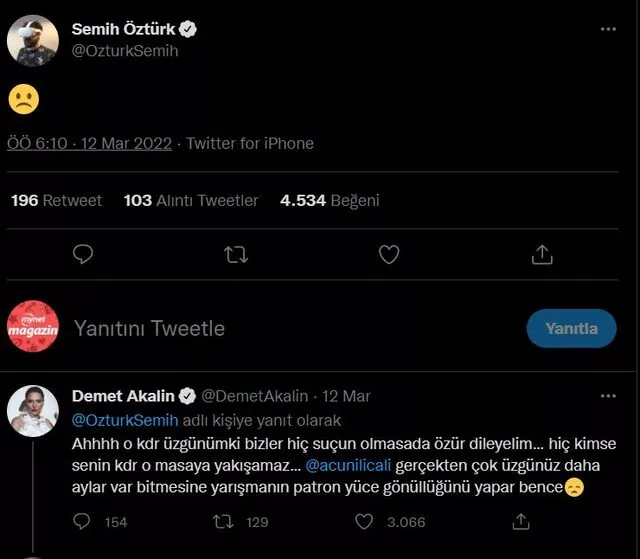
Task: Click the share icon under main tweet
Action: click(541, 254)
